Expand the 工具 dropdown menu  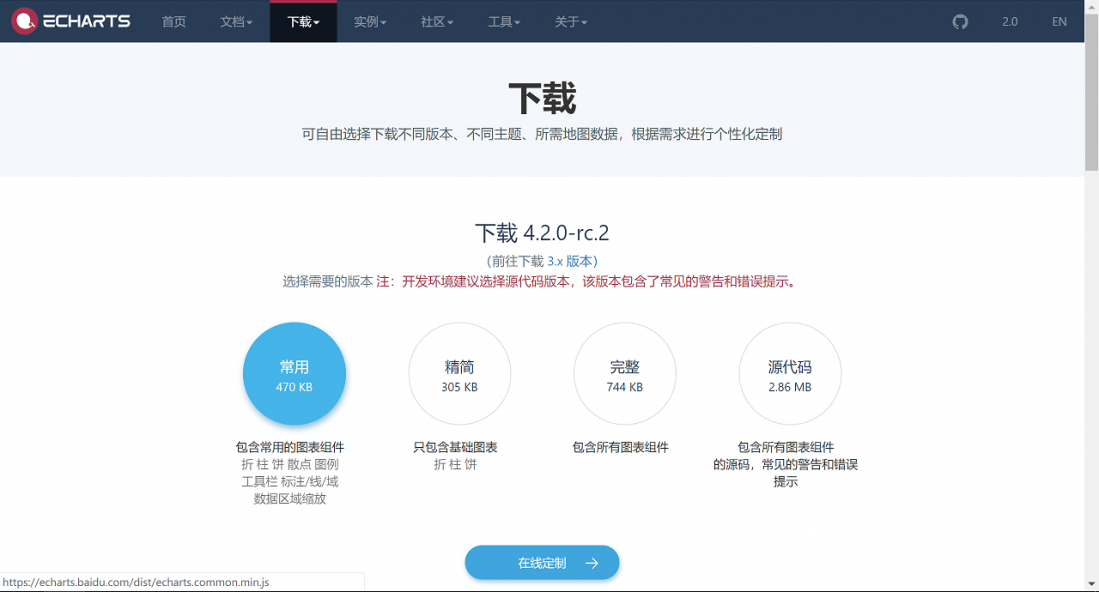tap(504, 22)
